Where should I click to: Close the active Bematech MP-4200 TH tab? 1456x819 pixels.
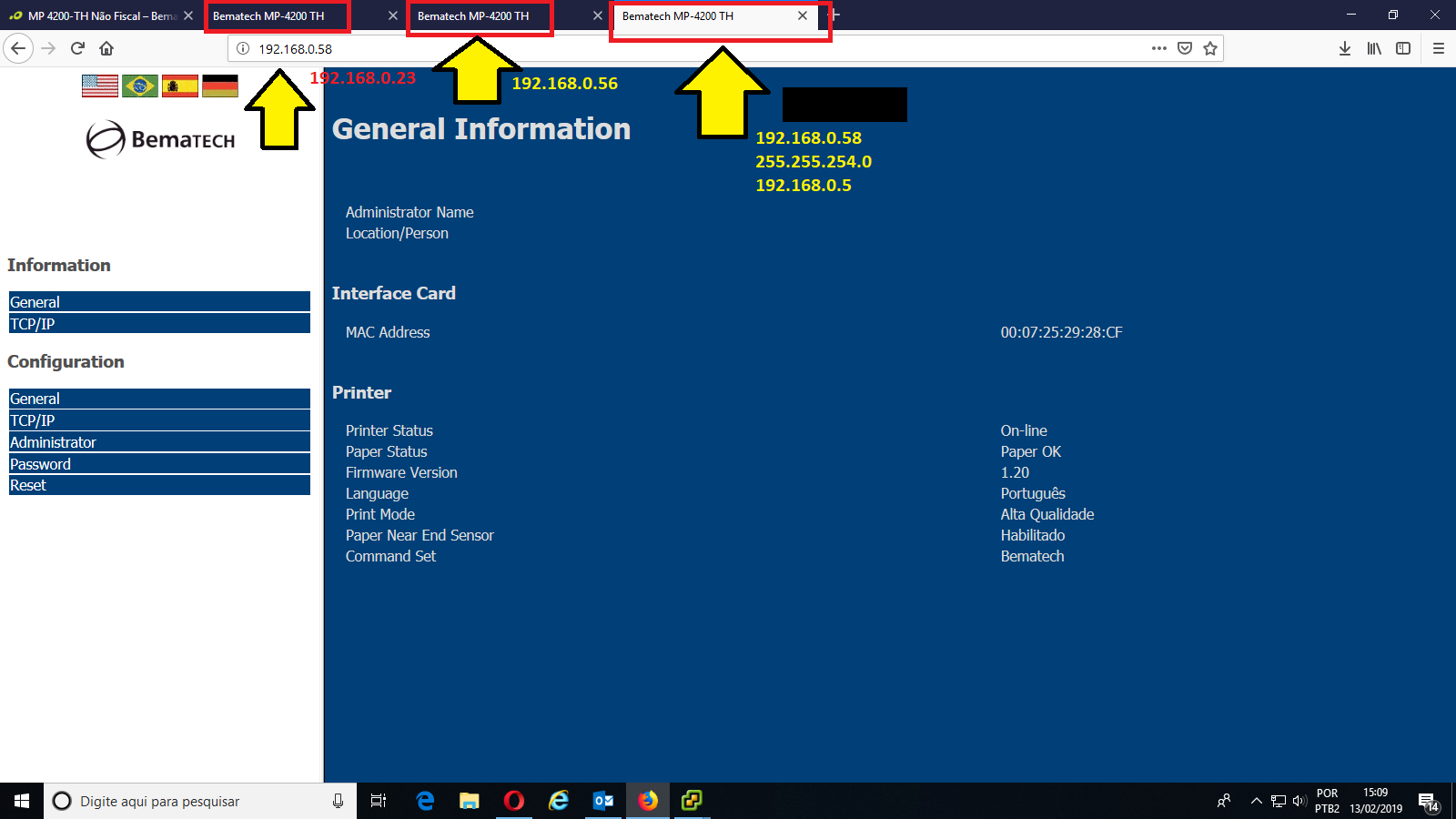tap(803, 15)
